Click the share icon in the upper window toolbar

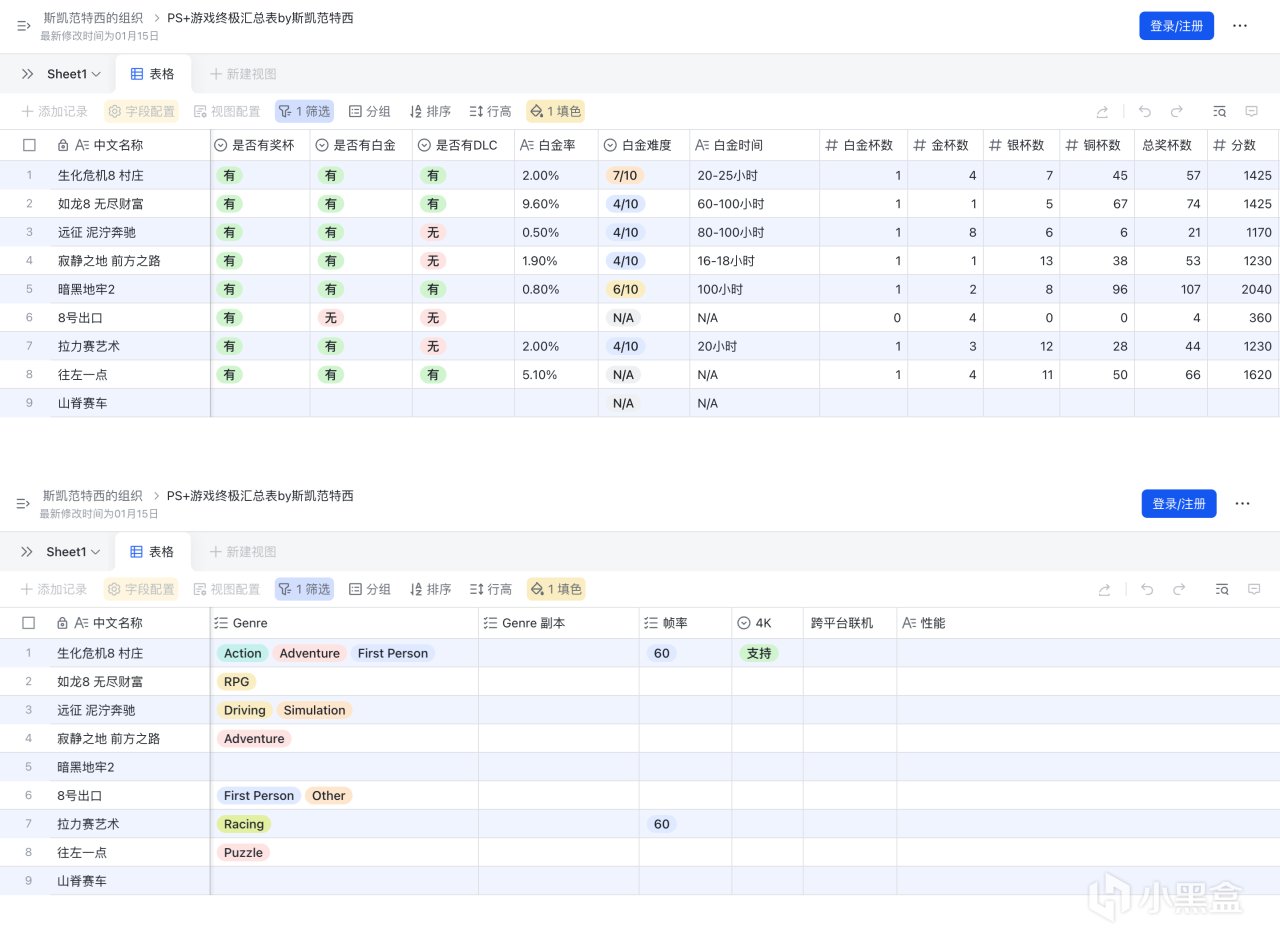(x=1102, y=112)
